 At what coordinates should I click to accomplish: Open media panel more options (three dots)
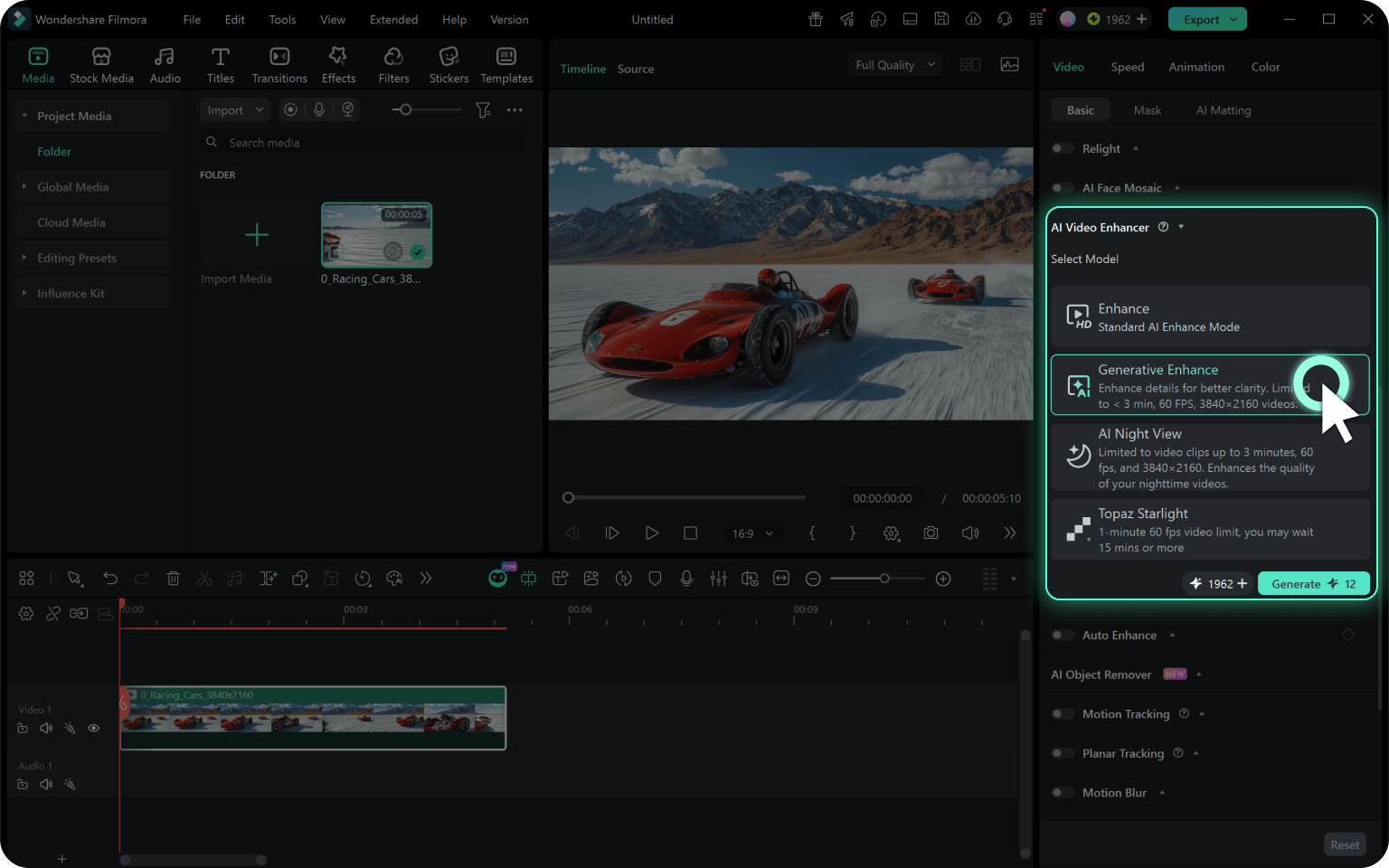(x=515, y=110)
